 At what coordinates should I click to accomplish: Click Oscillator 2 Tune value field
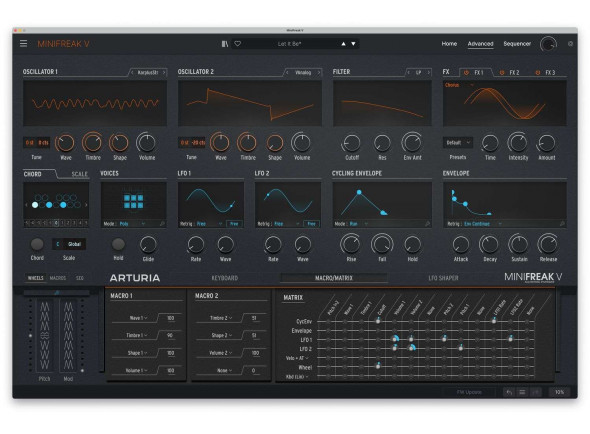click(192, 143)
